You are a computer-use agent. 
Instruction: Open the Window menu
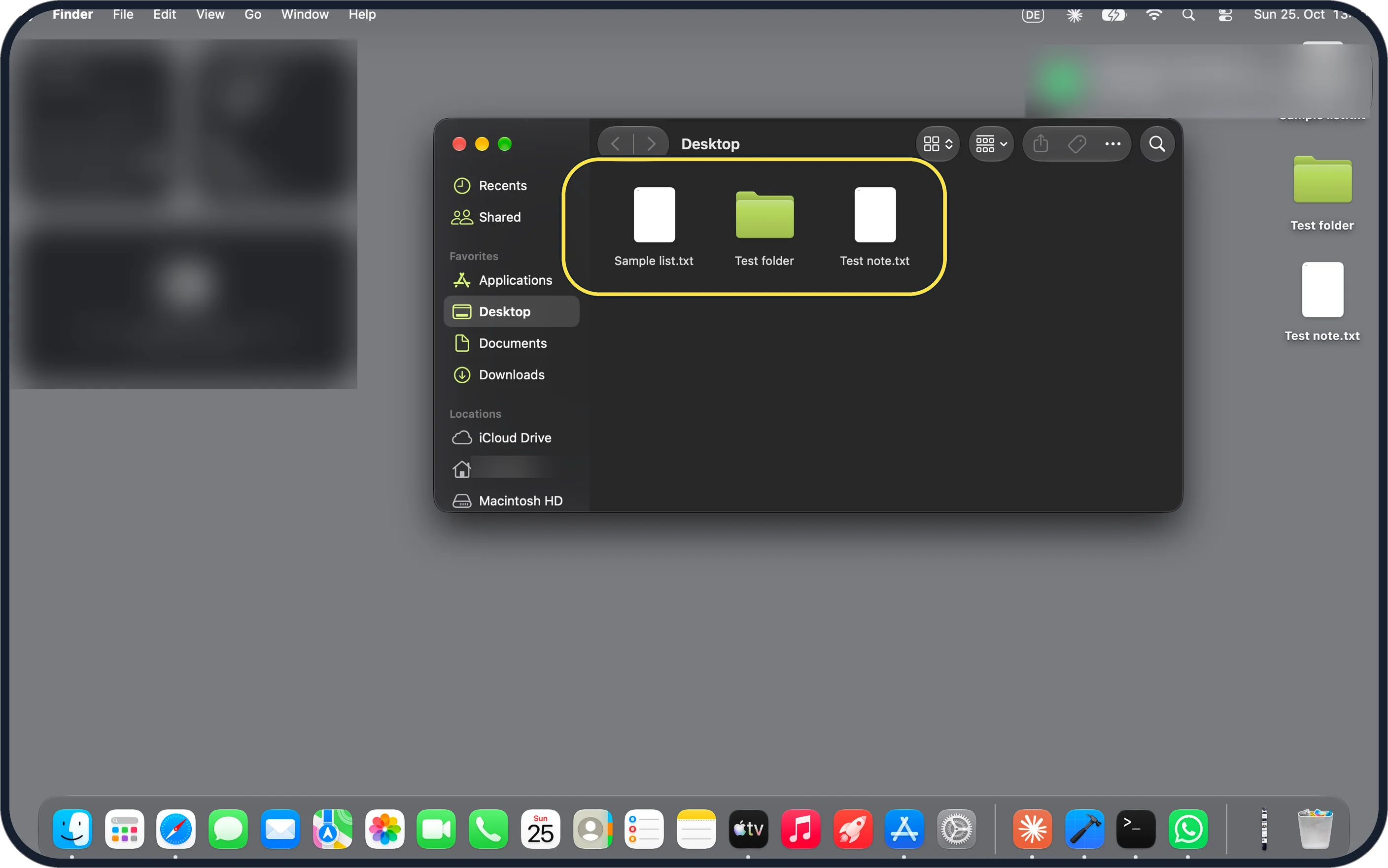(x=304, y=14)
